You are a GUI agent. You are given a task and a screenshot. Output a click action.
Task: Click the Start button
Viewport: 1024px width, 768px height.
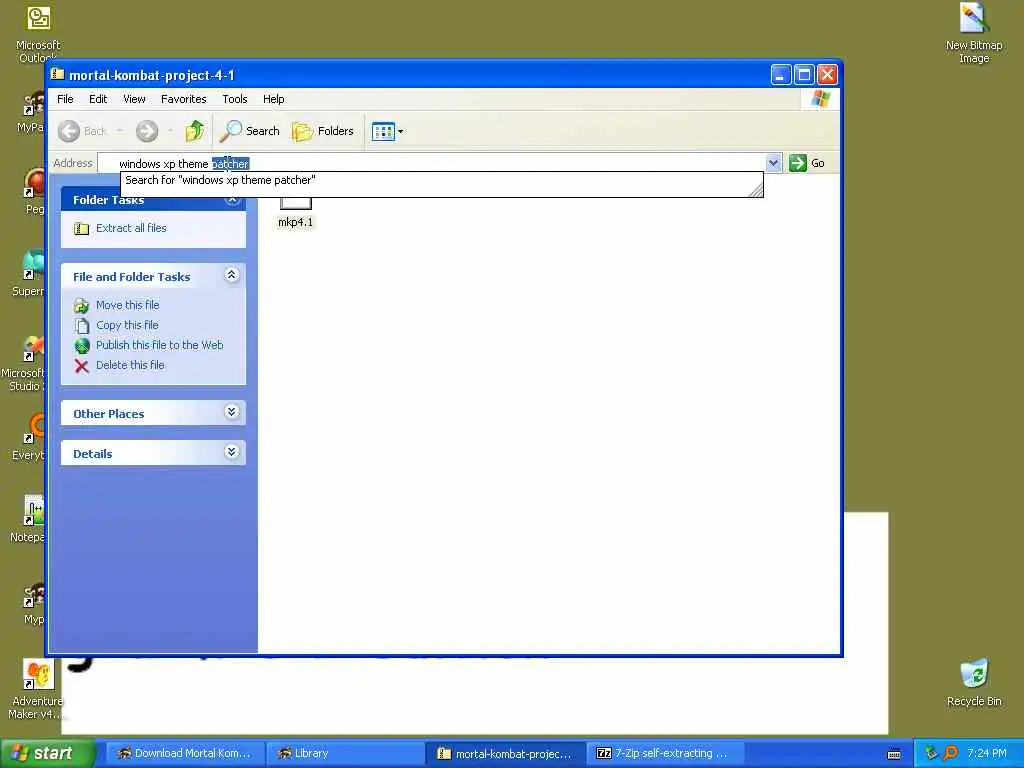pyautogui.click(x=47, y=754)
